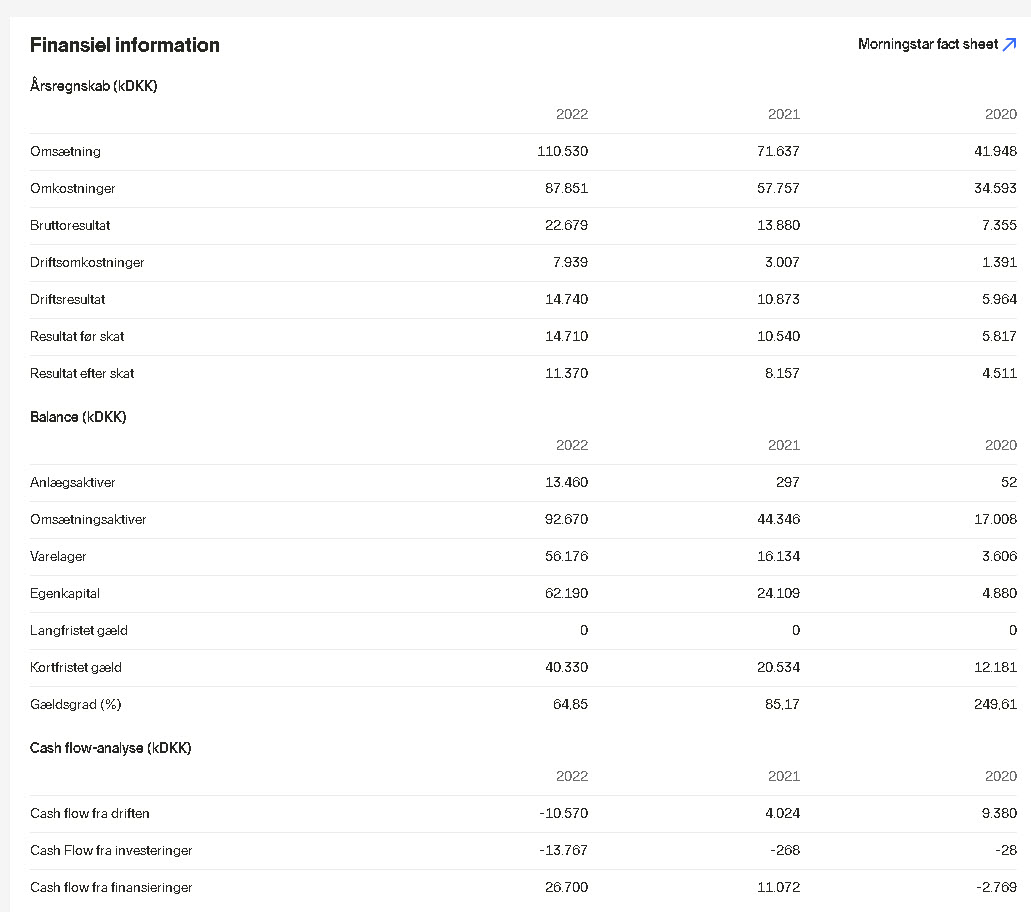Click the Cash flow-analyse (kDKK) title

point(110,748)
